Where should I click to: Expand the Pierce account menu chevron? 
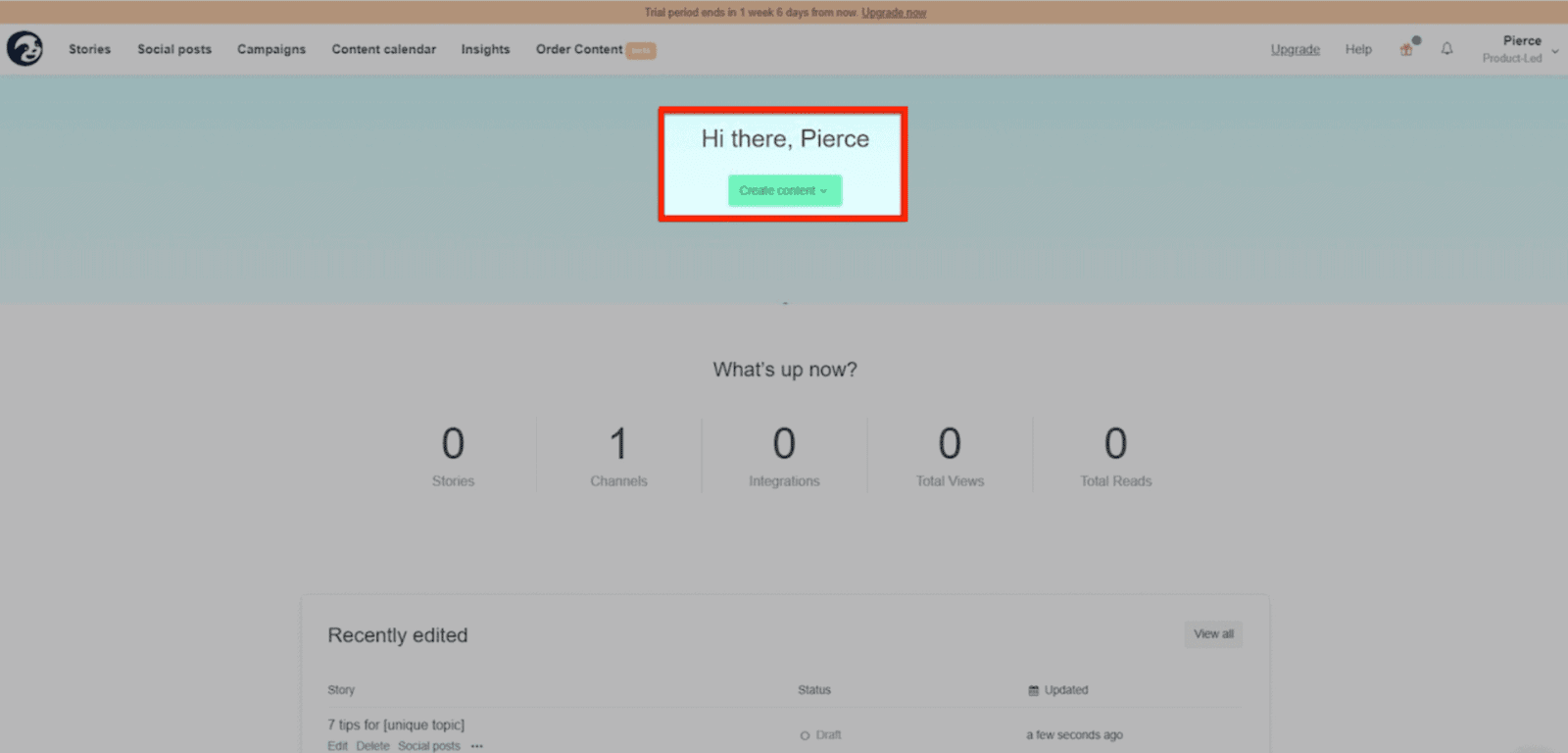1555,51
